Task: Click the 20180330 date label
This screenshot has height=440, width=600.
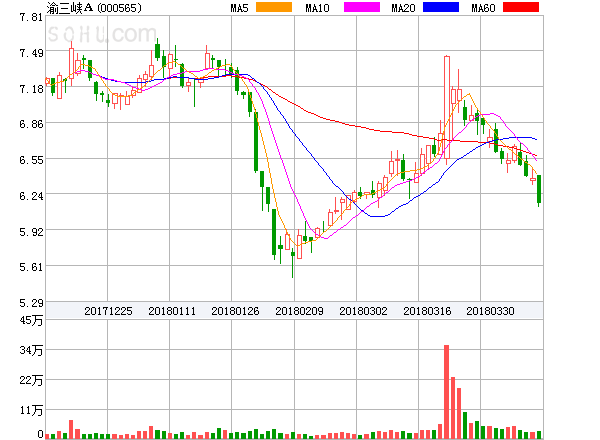Action: [x=490, y=311]
